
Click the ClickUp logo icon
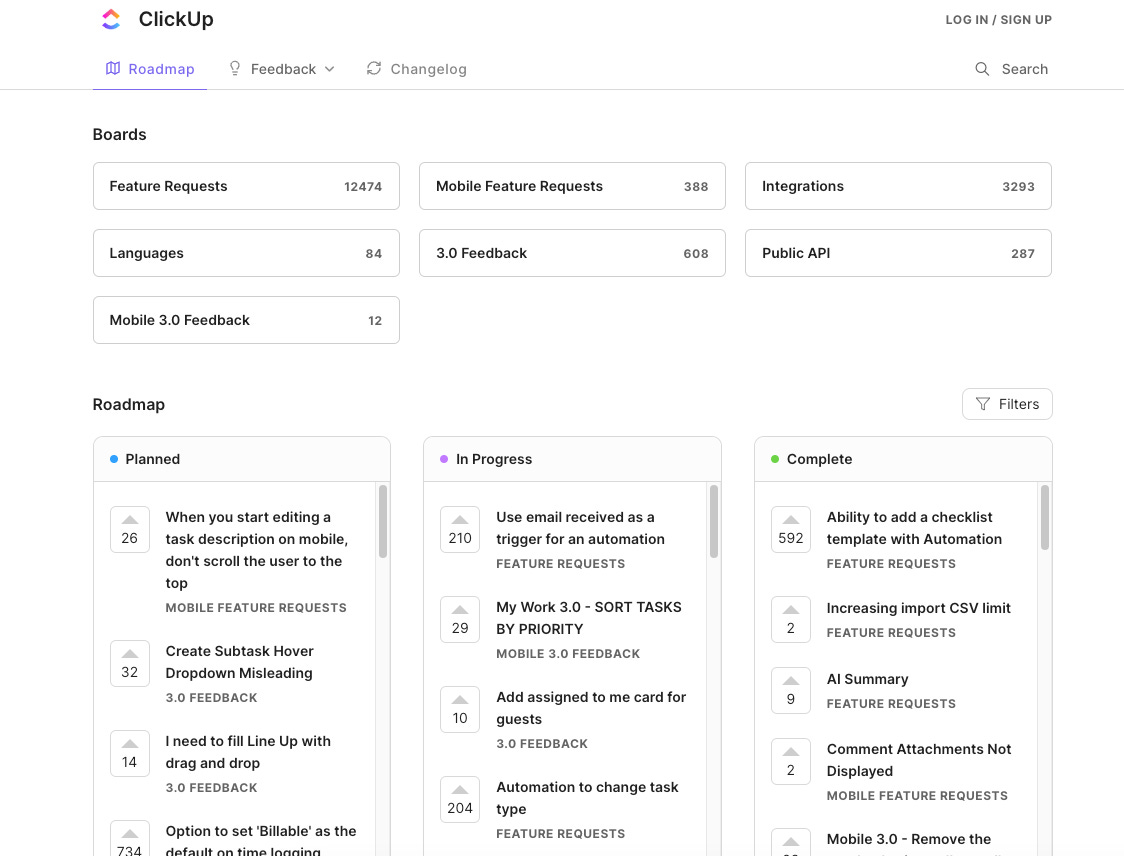tap(111, 19)
